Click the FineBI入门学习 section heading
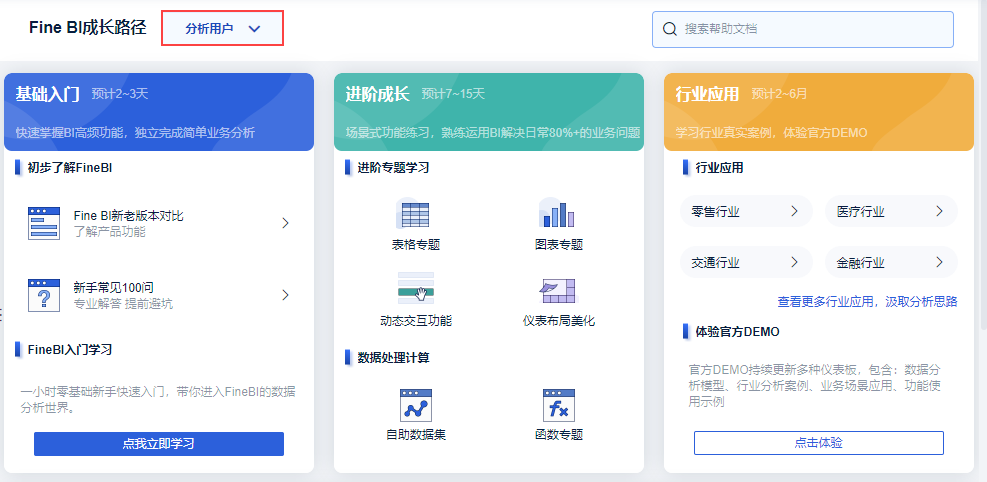 point(70,349)
